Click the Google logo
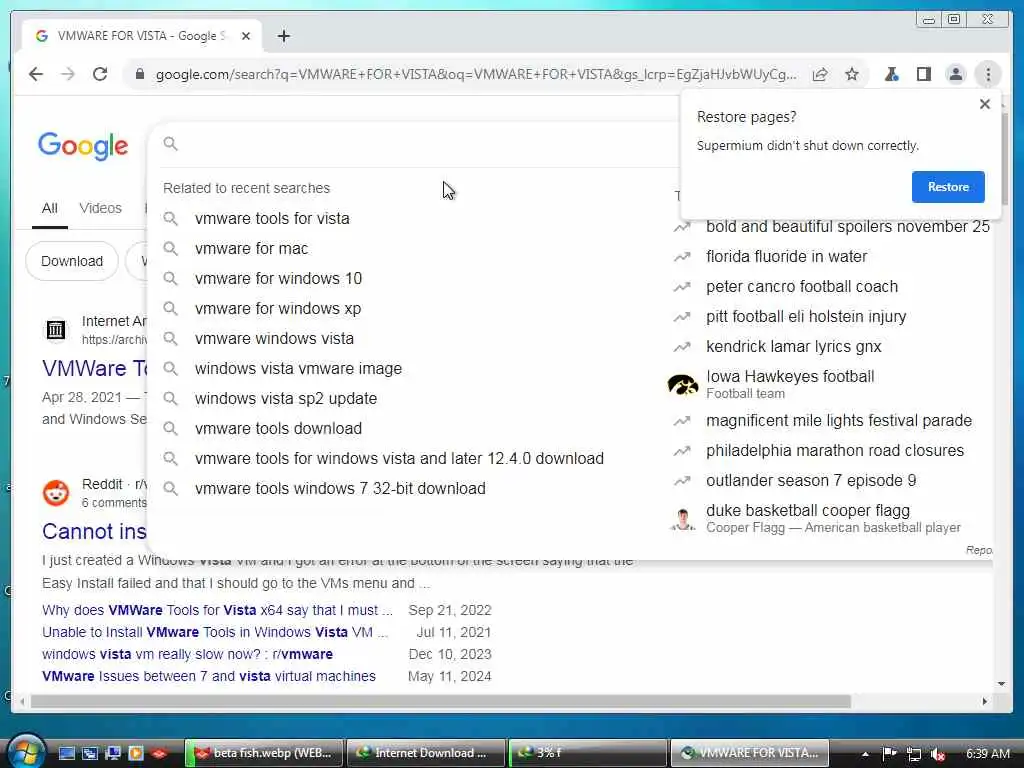 (83, 146)
